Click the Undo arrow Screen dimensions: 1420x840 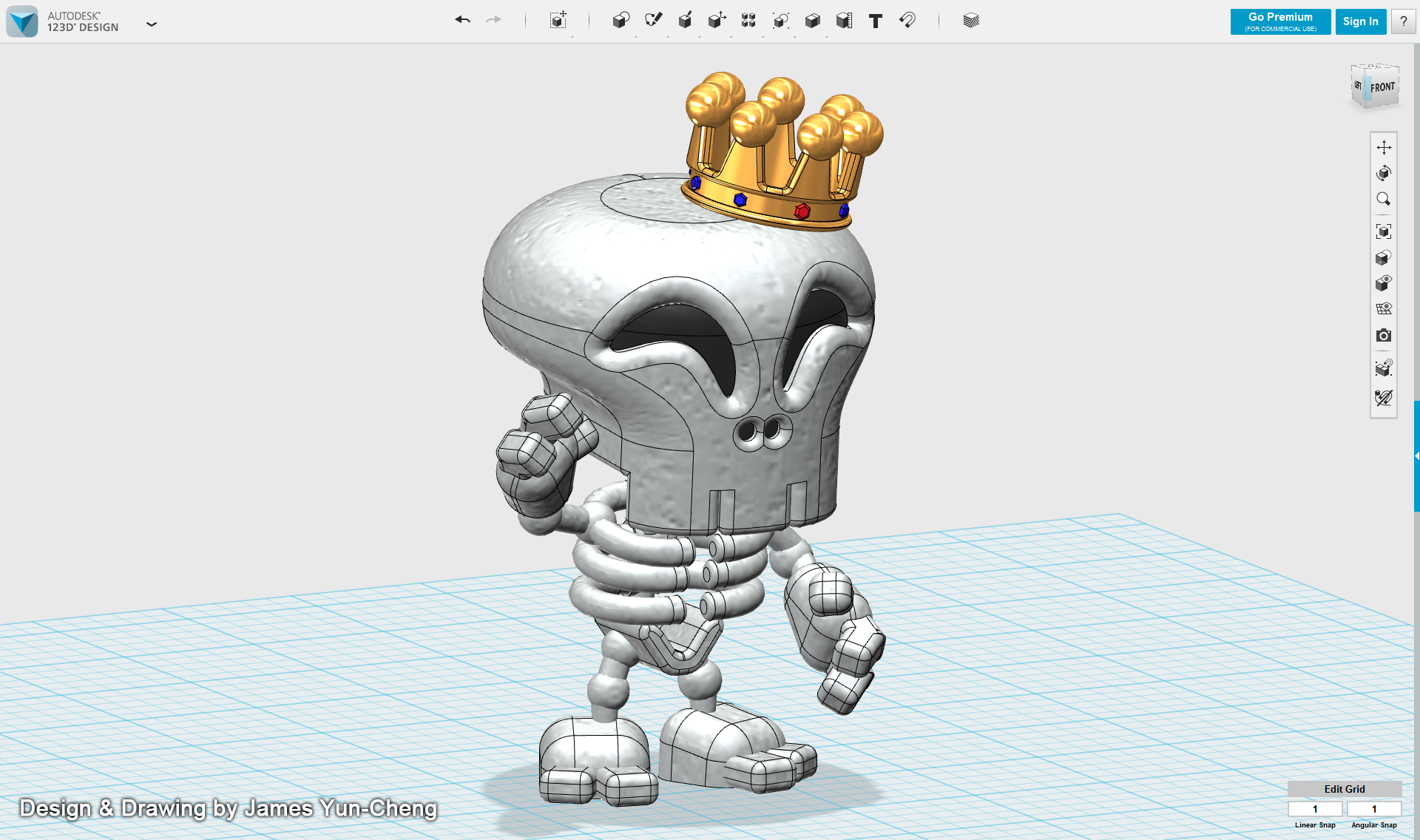[463, 20]
